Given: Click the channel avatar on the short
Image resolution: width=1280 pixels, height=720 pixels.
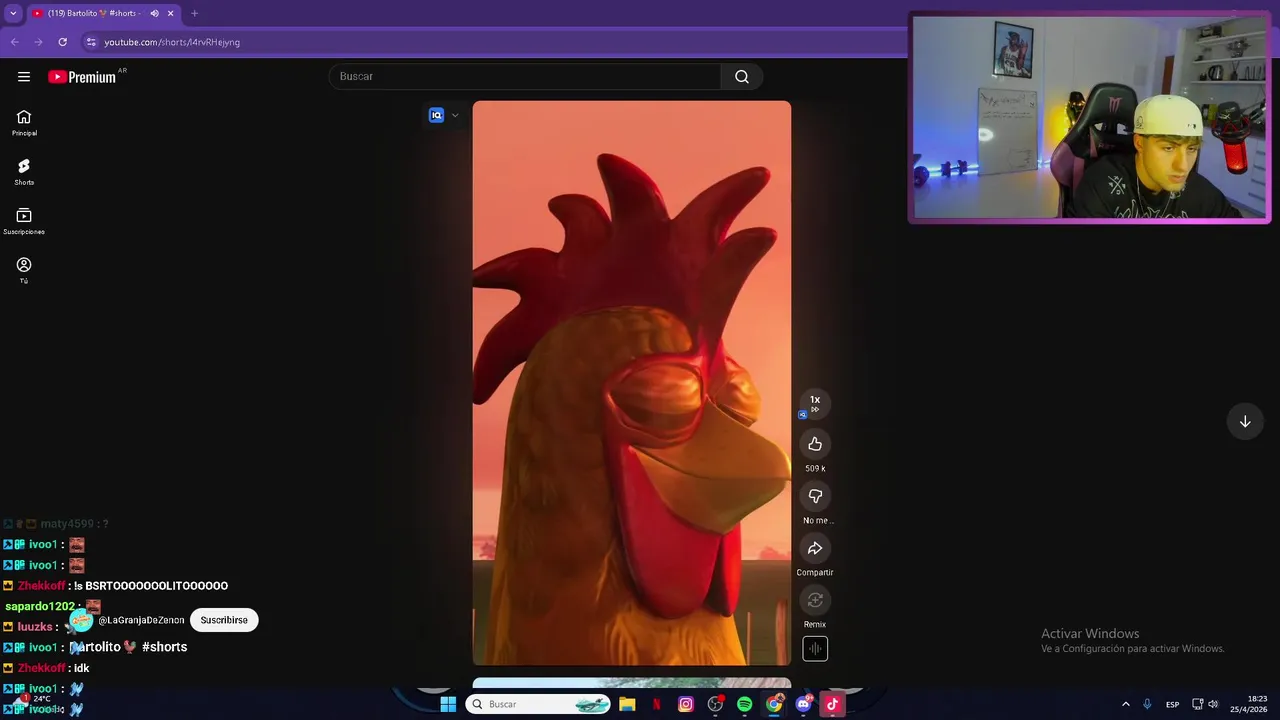Looking at the screenshot, I should coord(82,620).
